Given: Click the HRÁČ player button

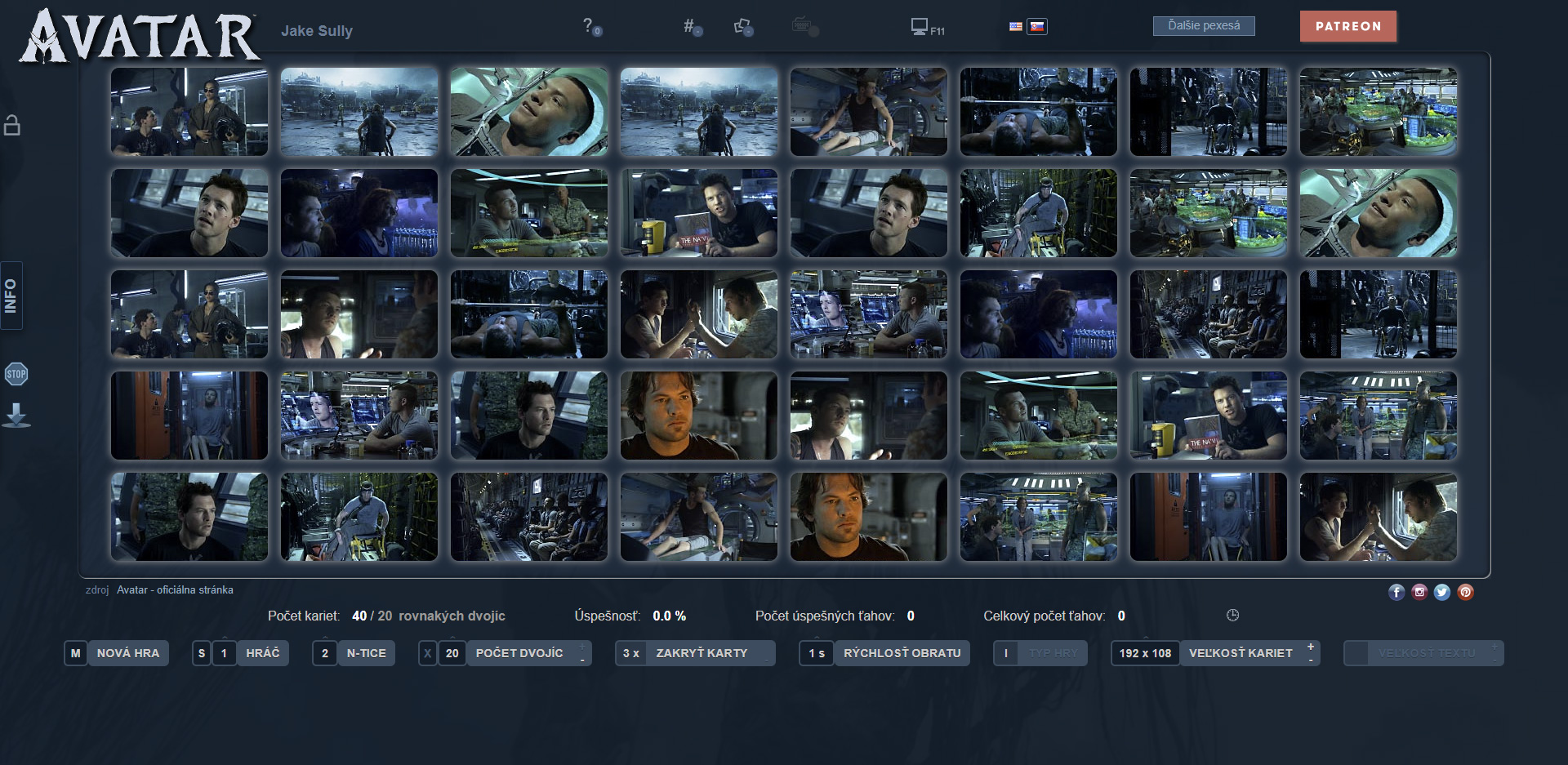Looking at the screenshot, I should click(x=263, y=653).
